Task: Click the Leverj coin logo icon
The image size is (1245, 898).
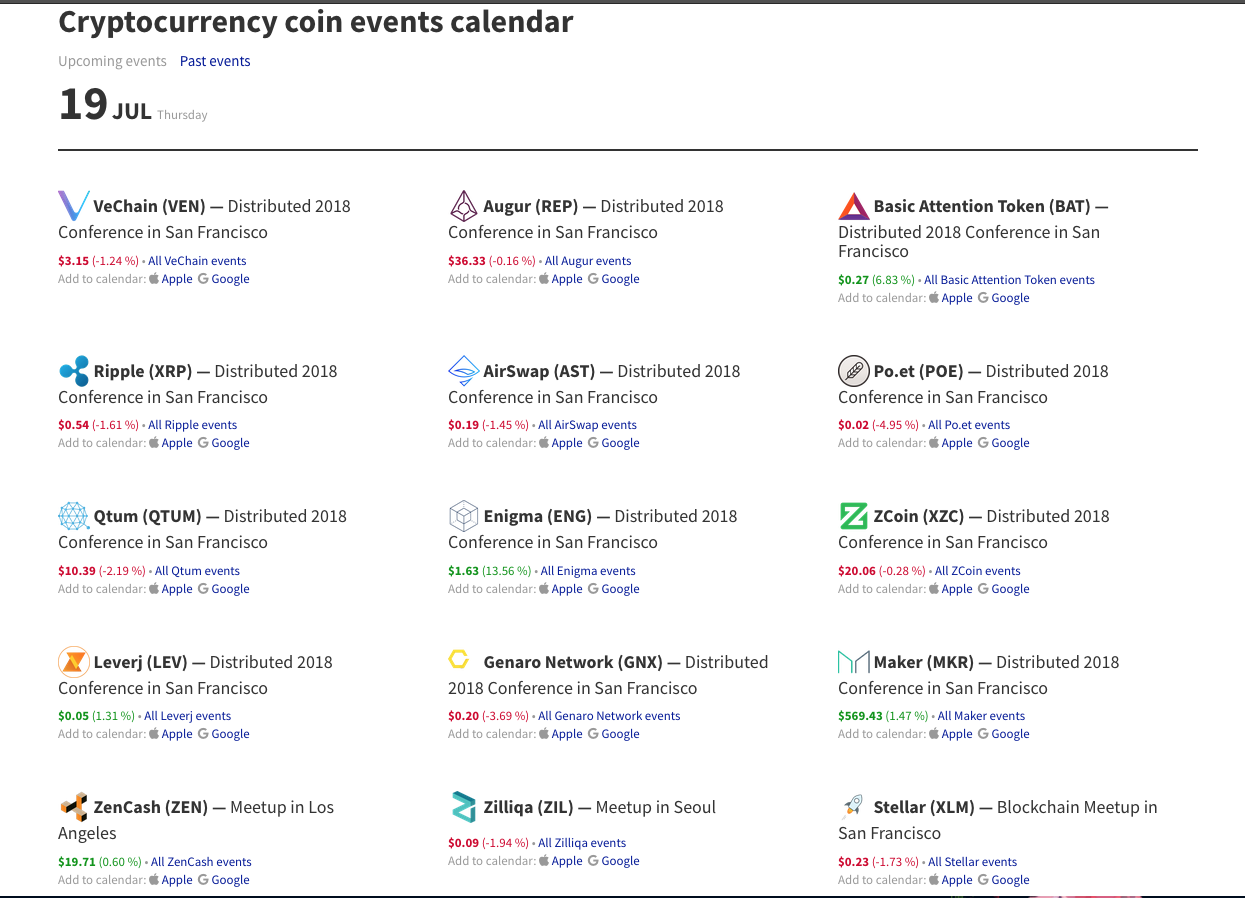Action: tap(74, 662)
